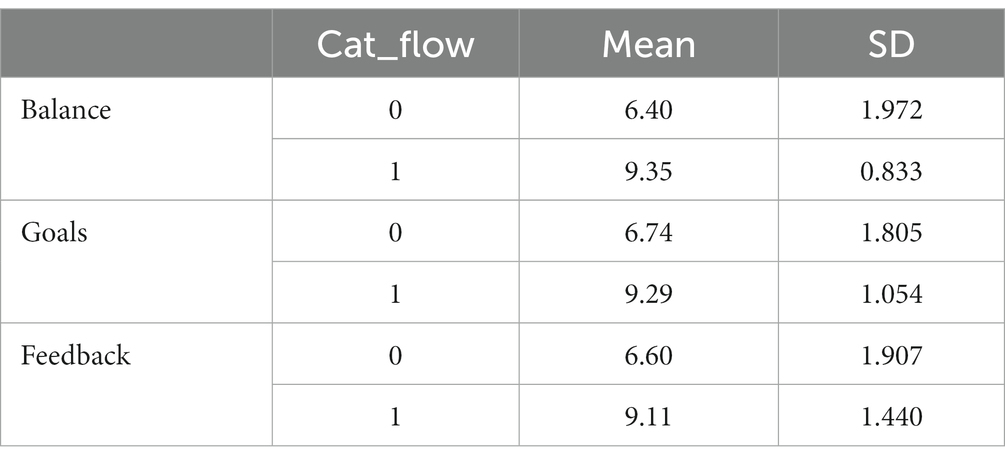Select the SD value 1.440
Viewport: 1005px width, 464px height.
[x=892, y=417]
